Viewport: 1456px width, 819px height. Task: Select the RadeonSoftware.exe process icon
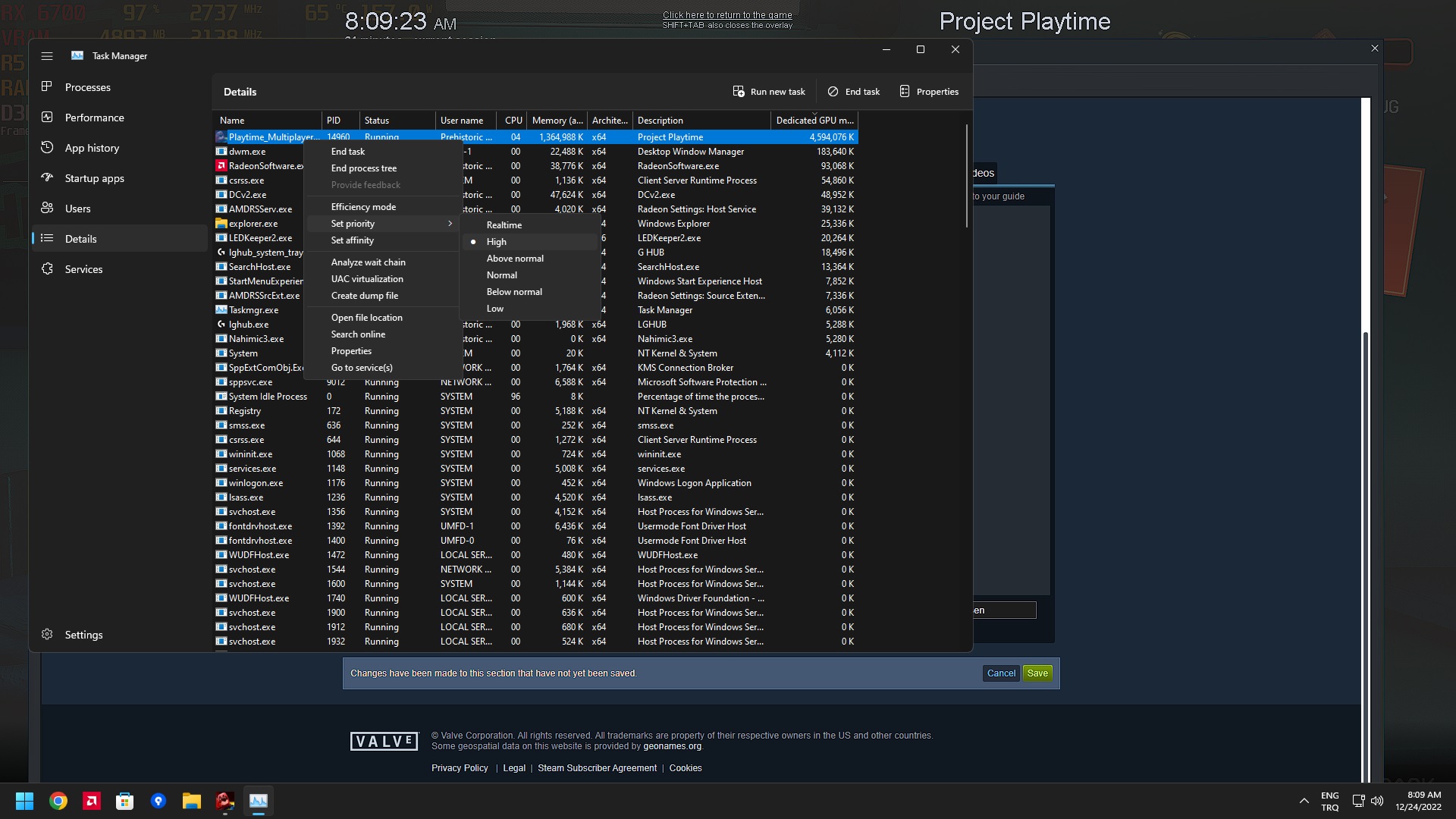pyautogui.click(x=221, y=165)
